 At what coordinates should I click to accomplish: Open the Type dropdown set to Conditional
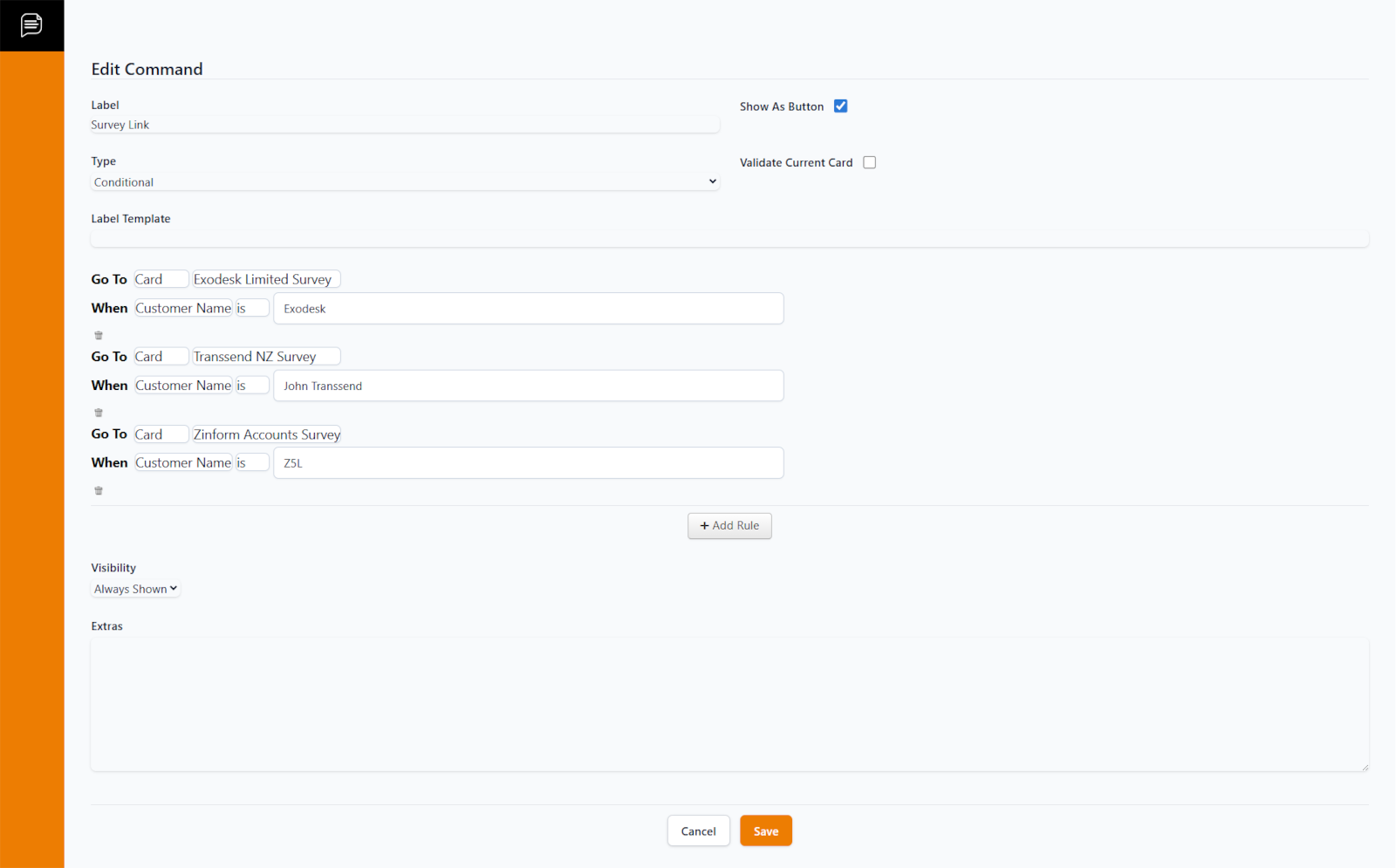pos(405,182)
